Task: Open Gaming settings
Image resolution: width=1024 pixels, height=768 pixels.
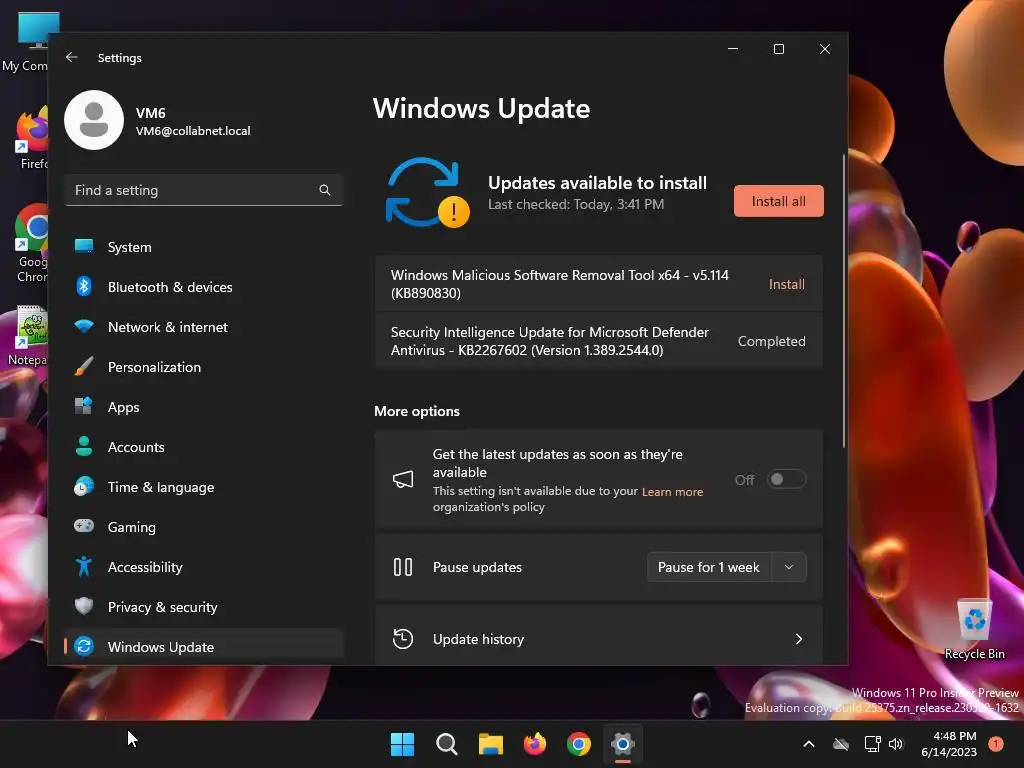Action: point(204,526)
